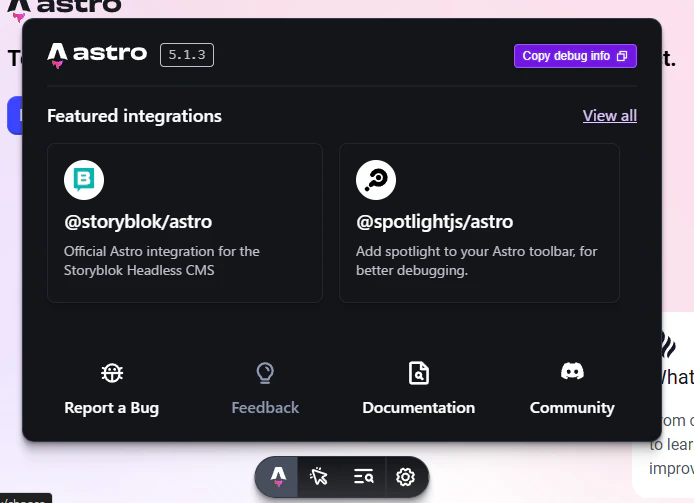The image size is (694, 503).
Task: Select the Inspect cursor tool in toolbar
Action: (319, 477)
